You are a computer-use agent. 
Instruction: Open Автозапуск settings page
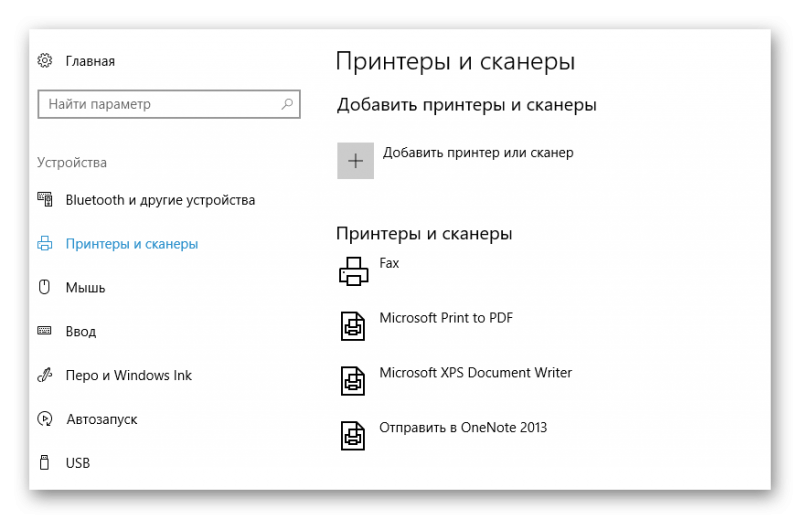coord(101,419)
